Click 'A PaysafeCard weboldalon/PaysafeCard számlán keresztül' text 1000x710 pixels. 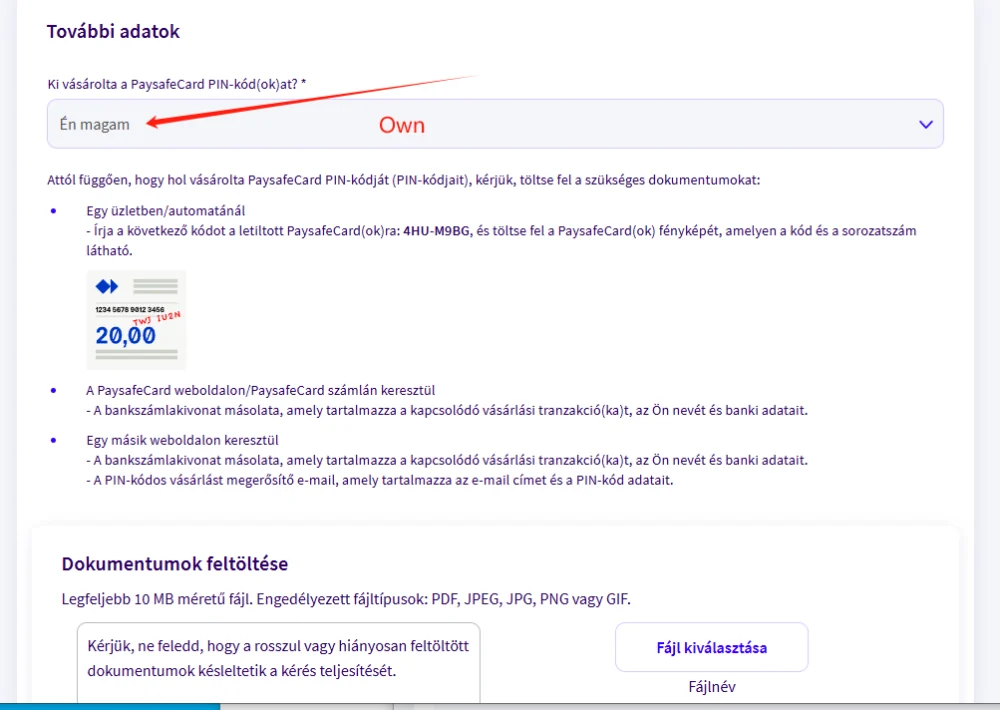[x=261, y=390]
